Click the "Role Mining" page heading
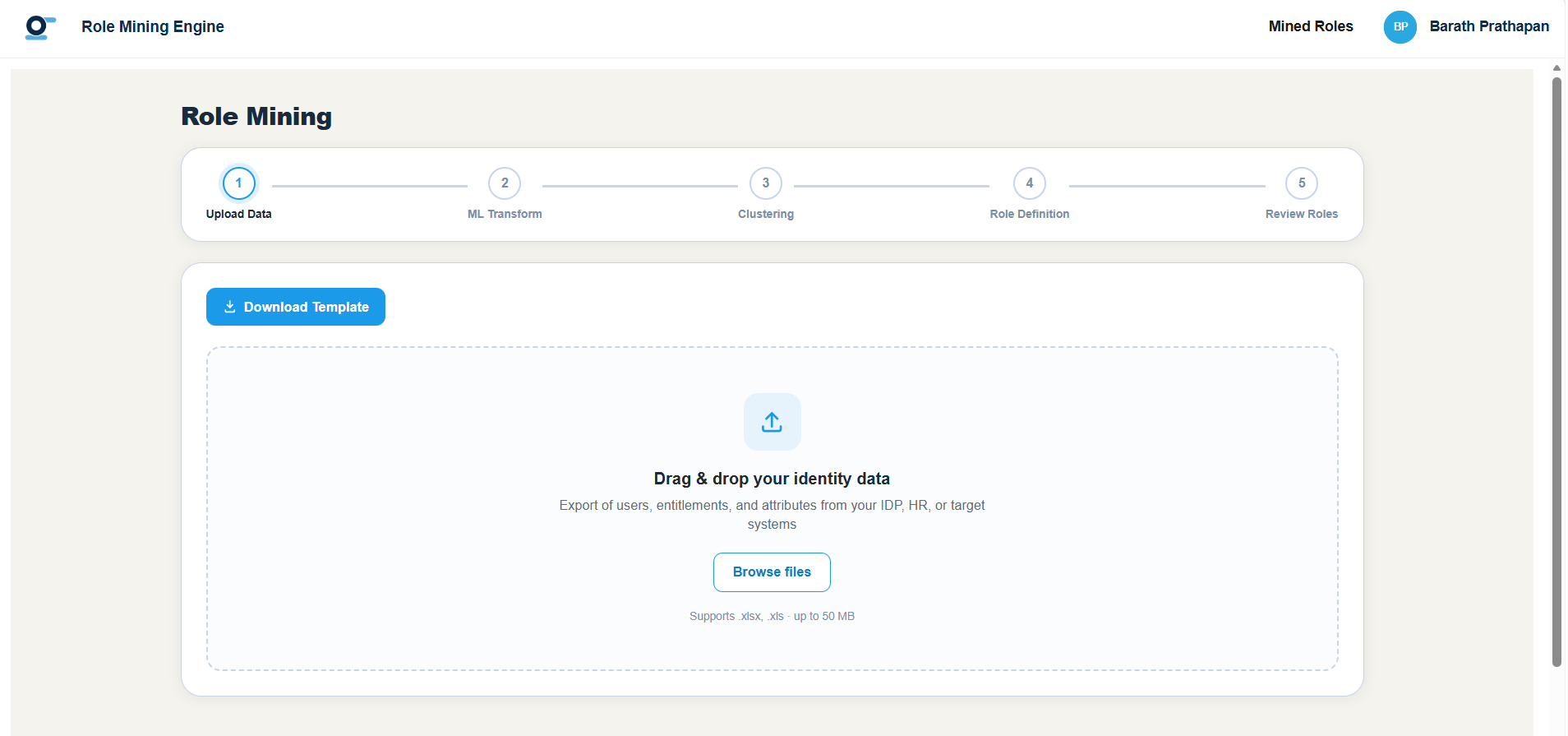The height and width of the screenshot is (736, 1568). (x=256, y=117)
